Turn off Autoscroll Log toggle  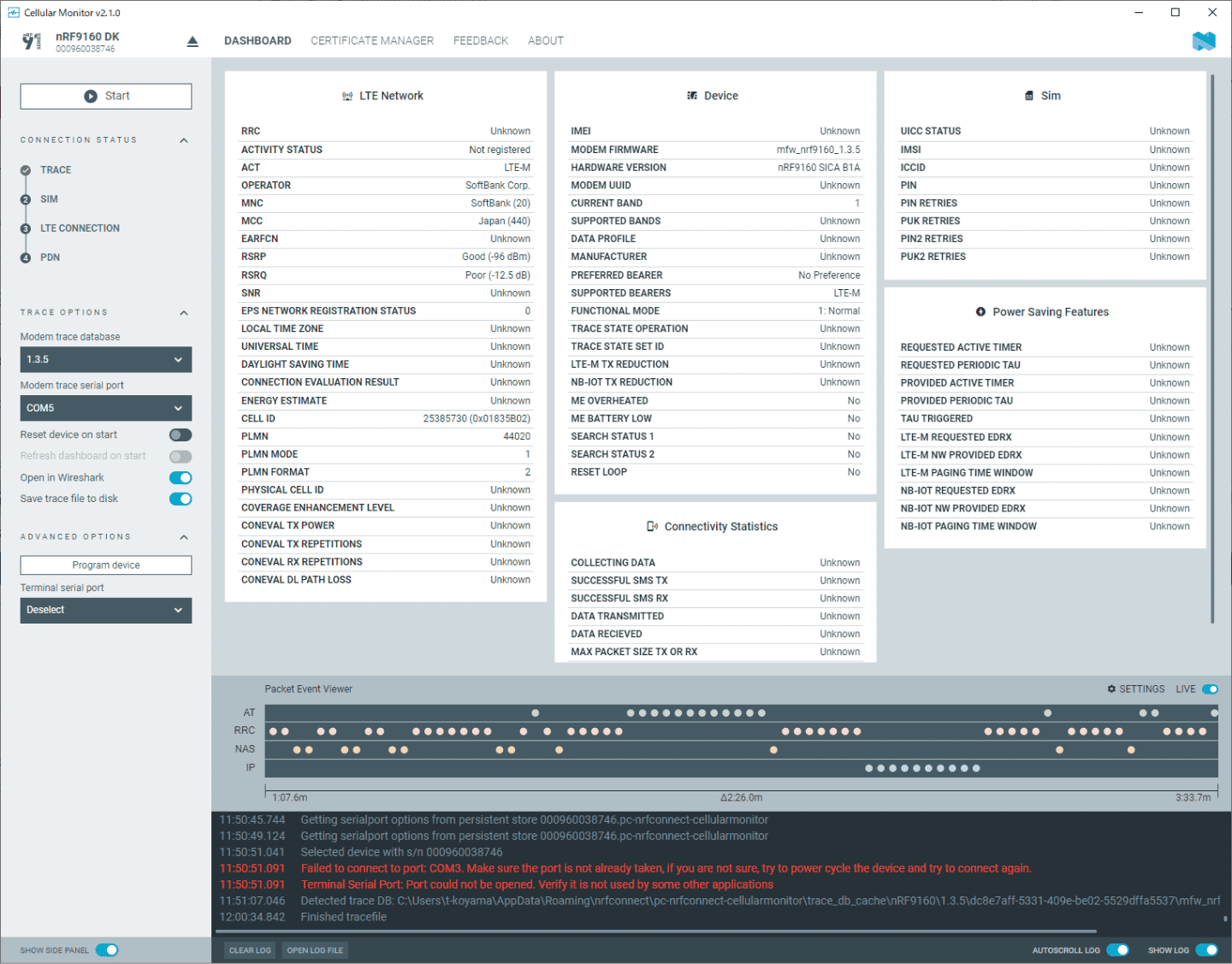point(1117,950)
